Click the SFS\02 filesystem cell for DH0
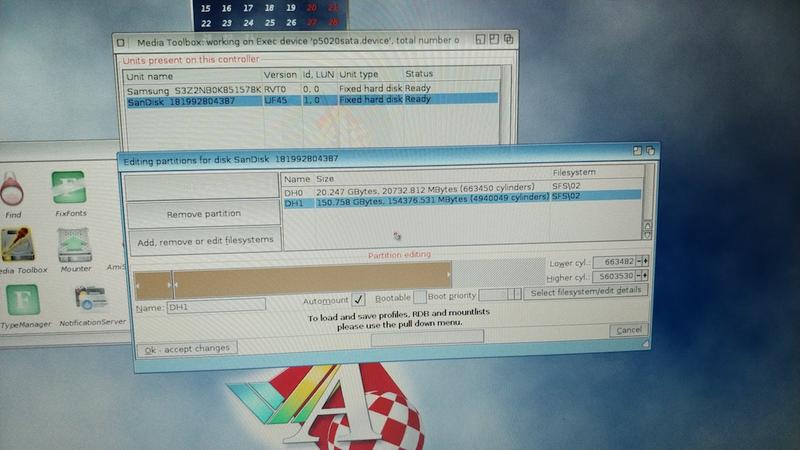Image resolution: width=800 pixels, height=450 pixels. pos(566,186)
